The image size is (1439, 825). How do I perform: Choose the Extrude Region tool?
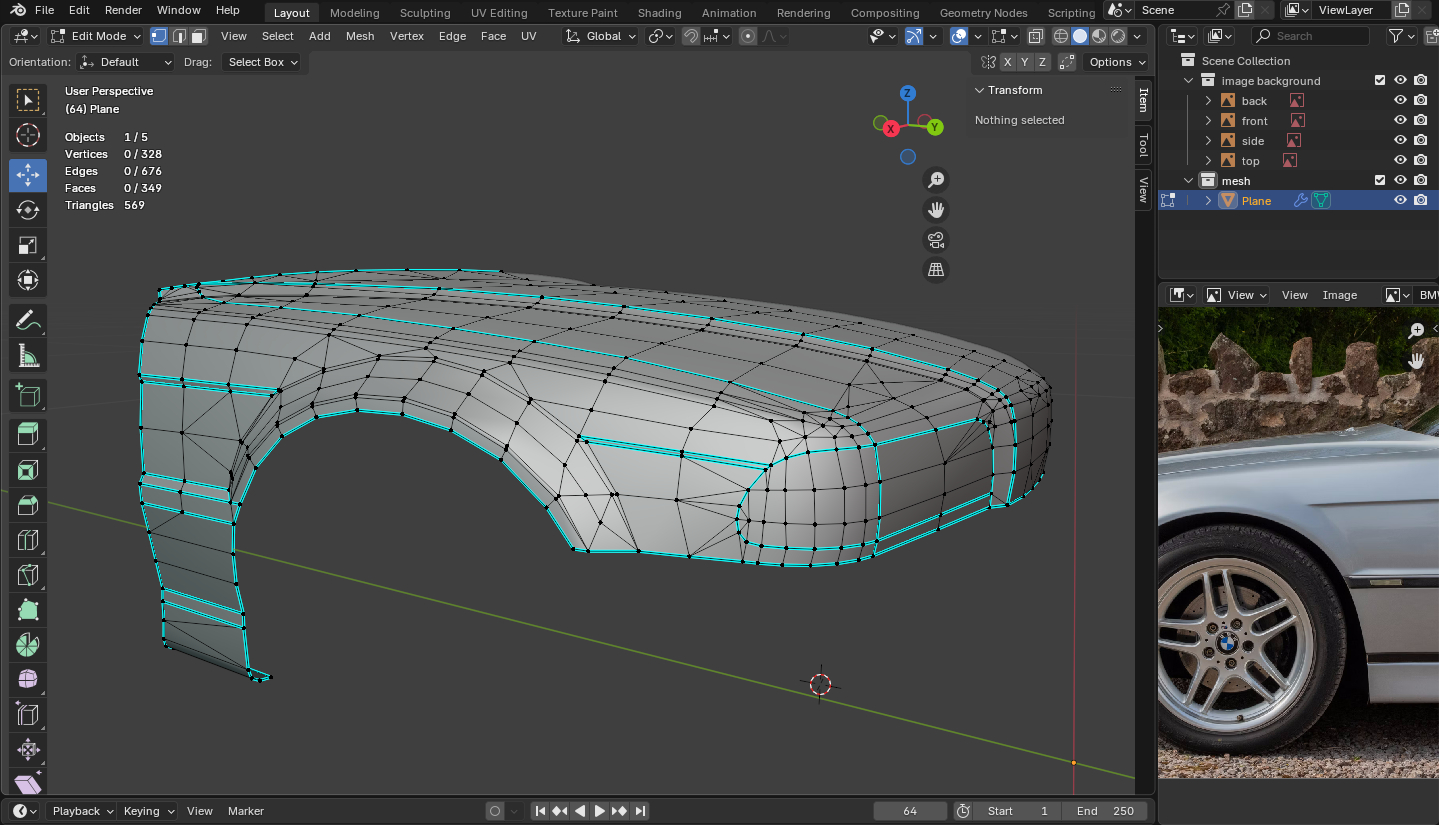point(28,433)
